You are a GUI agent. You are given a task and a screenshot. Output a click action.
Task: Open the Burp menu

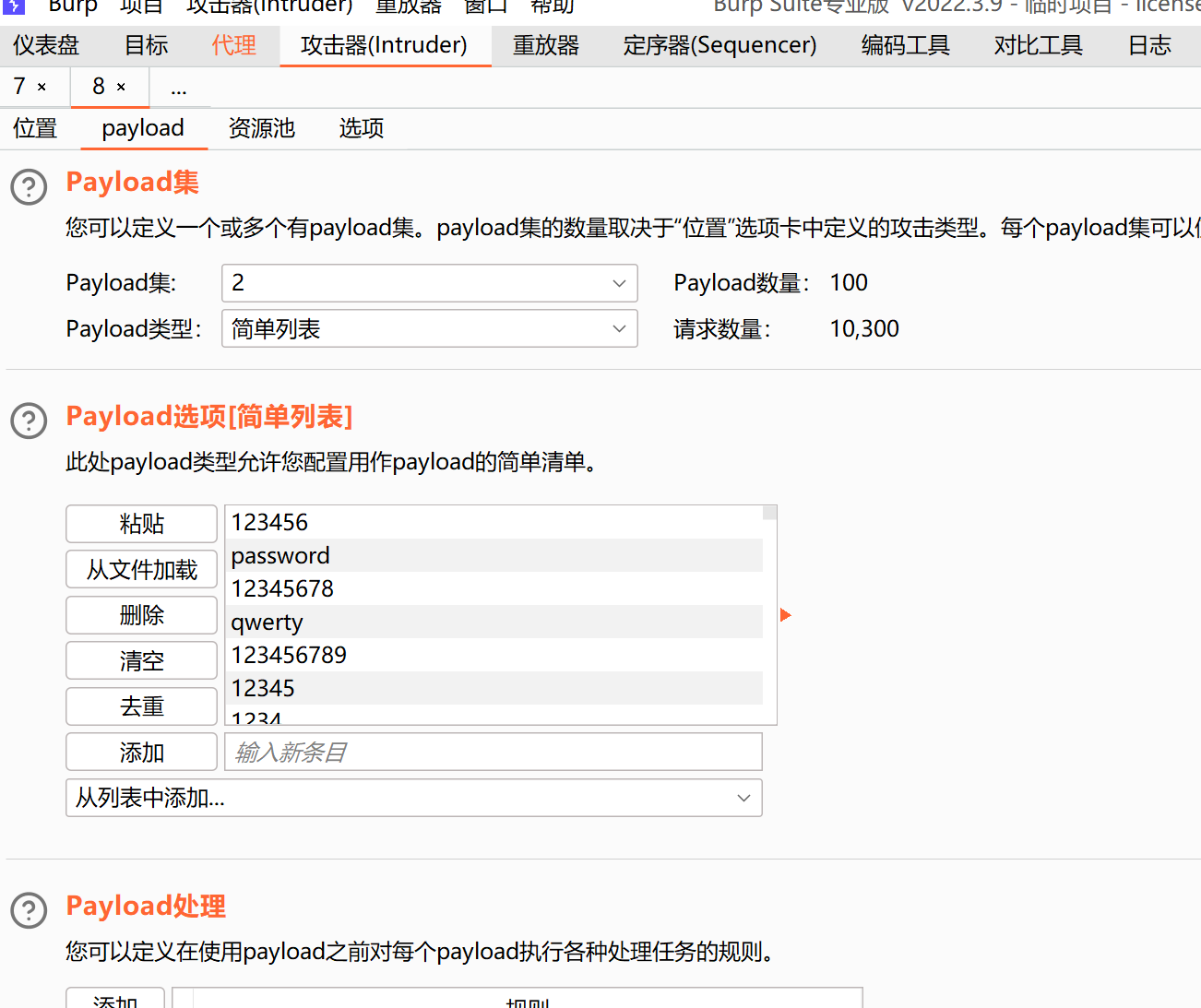[73, 6]
